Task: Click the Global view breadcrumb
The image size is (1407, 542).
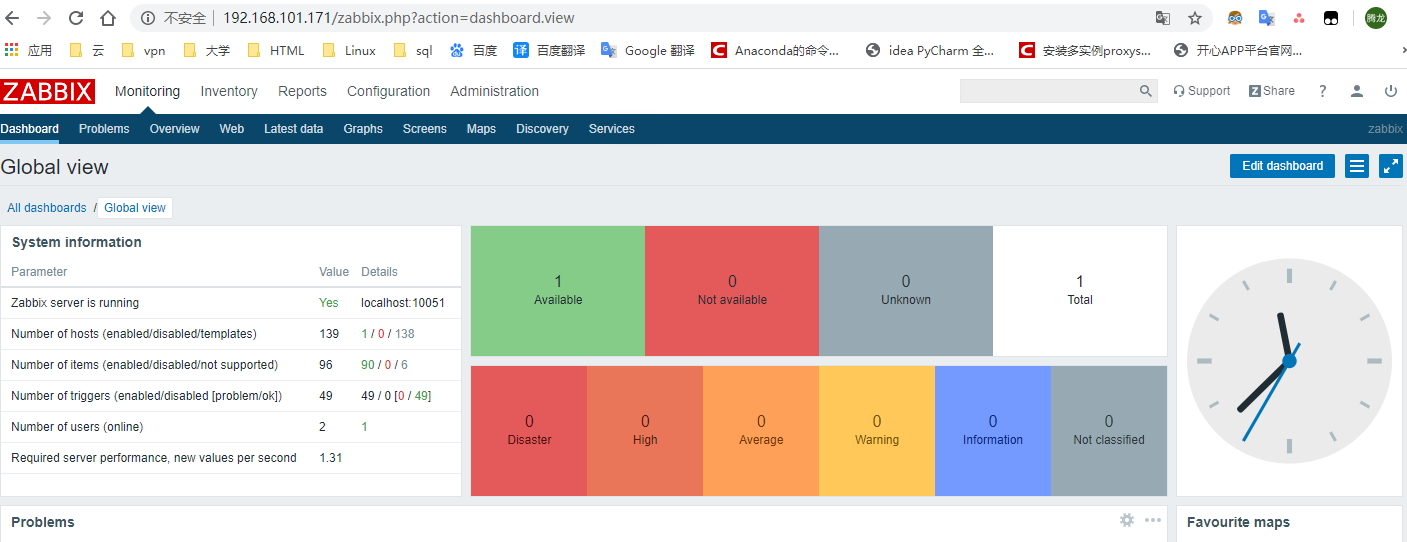Action: (135, 208)
